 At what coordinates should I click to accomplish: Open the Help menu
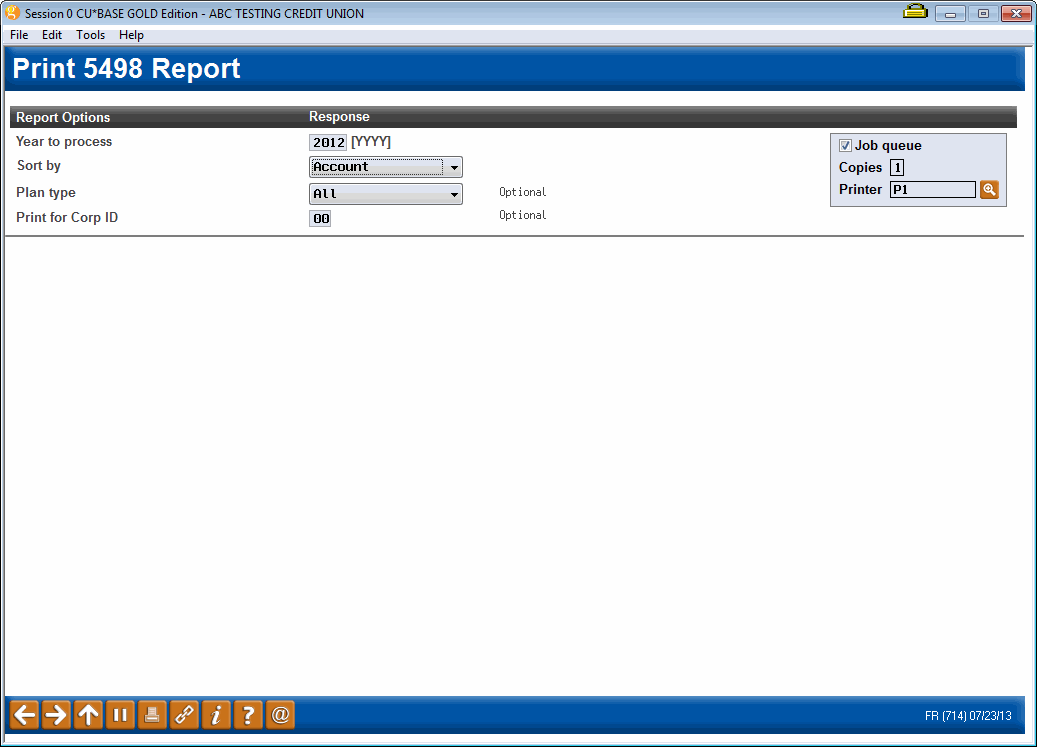pos(131,34)
